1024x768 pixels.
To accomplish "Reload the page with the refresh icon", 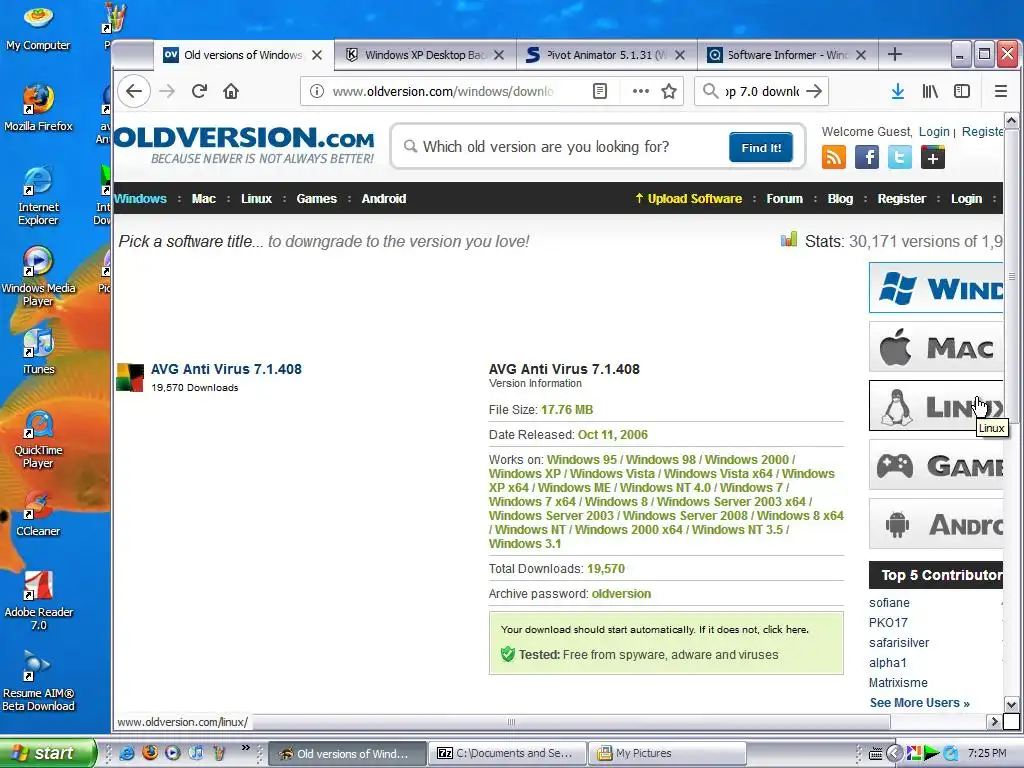I will 199,91.
